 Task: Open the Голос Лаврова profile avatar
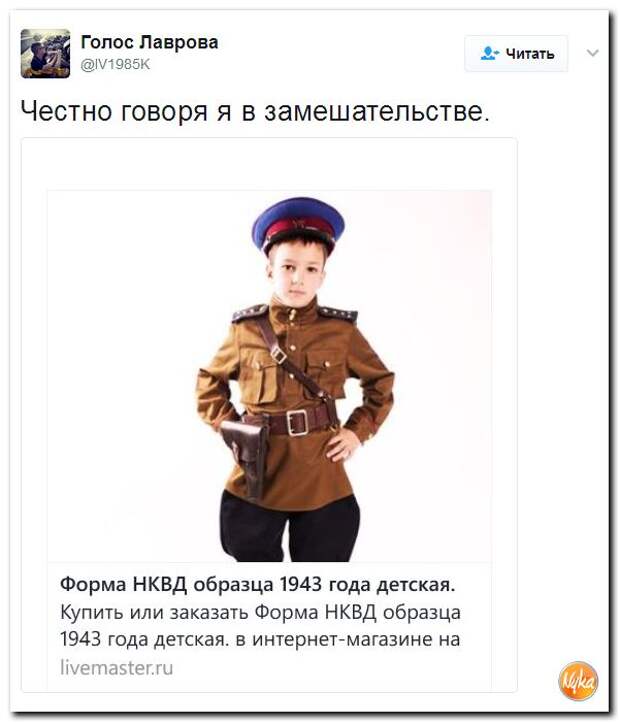tap(45, 53)
